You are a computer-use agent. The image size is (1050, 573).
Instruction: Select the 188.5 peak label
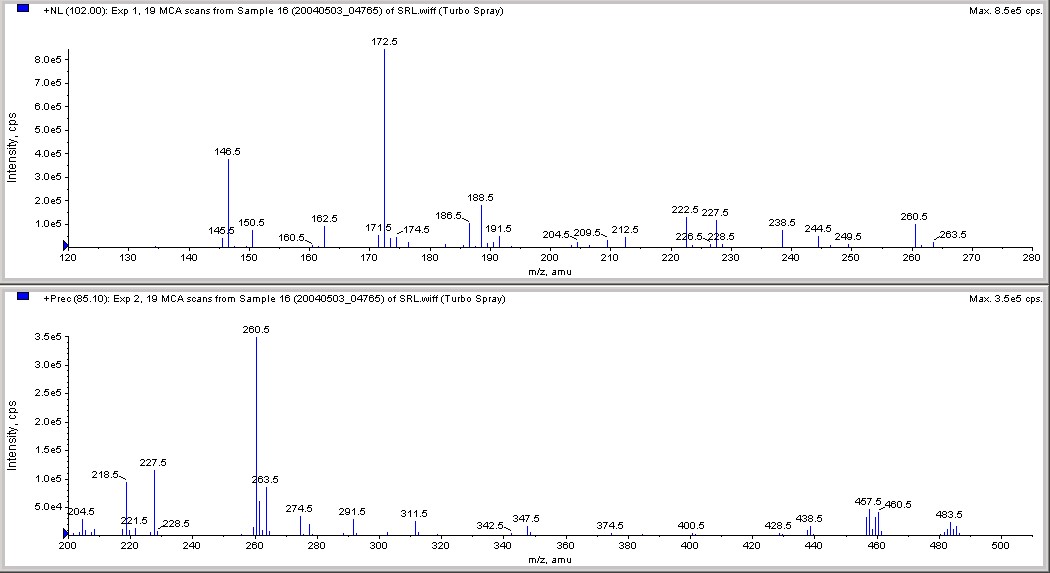(x=481, y=198)
